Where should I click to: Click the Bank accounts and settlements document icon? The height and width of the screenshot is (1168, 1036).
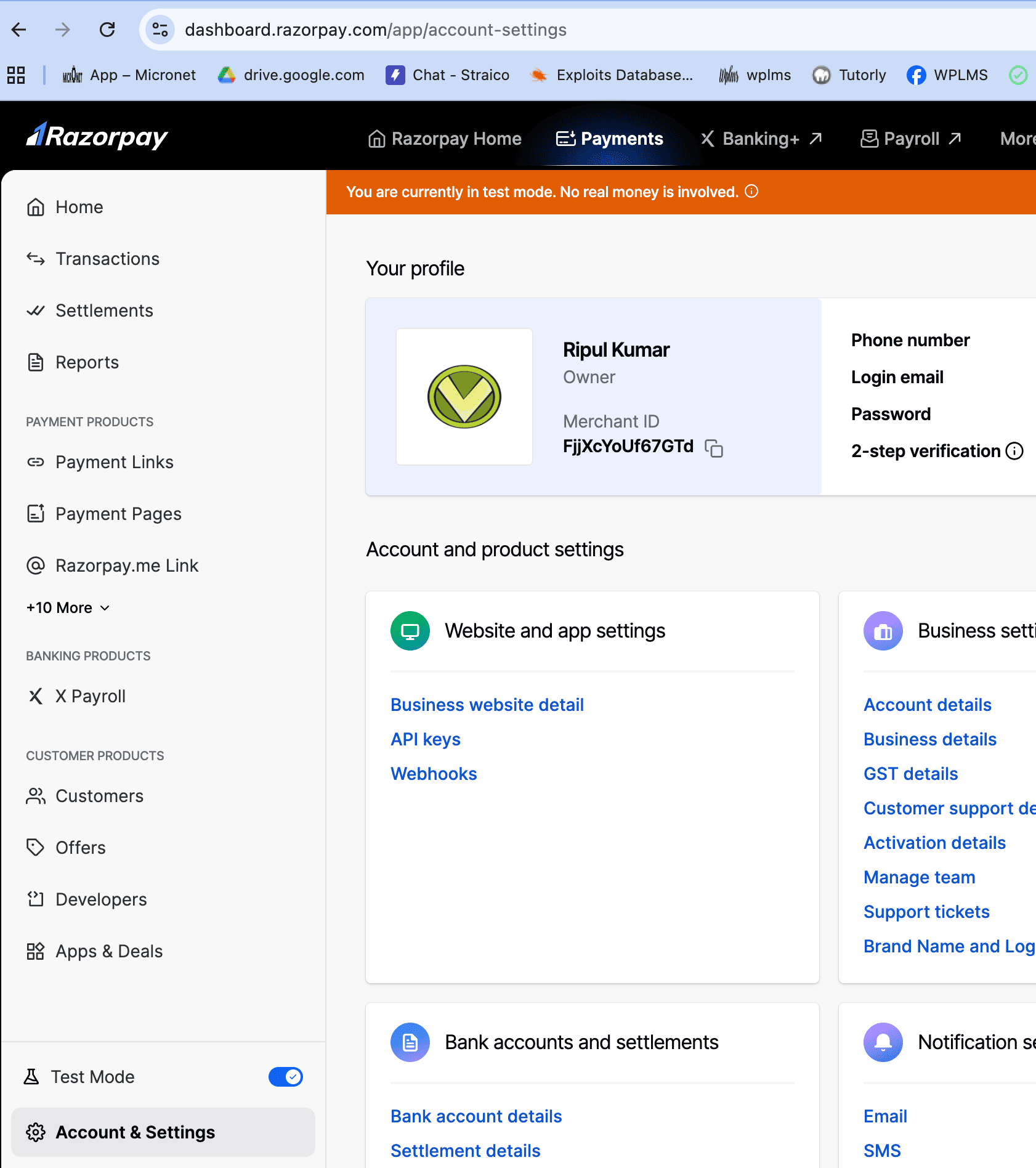click(410, 1042)
